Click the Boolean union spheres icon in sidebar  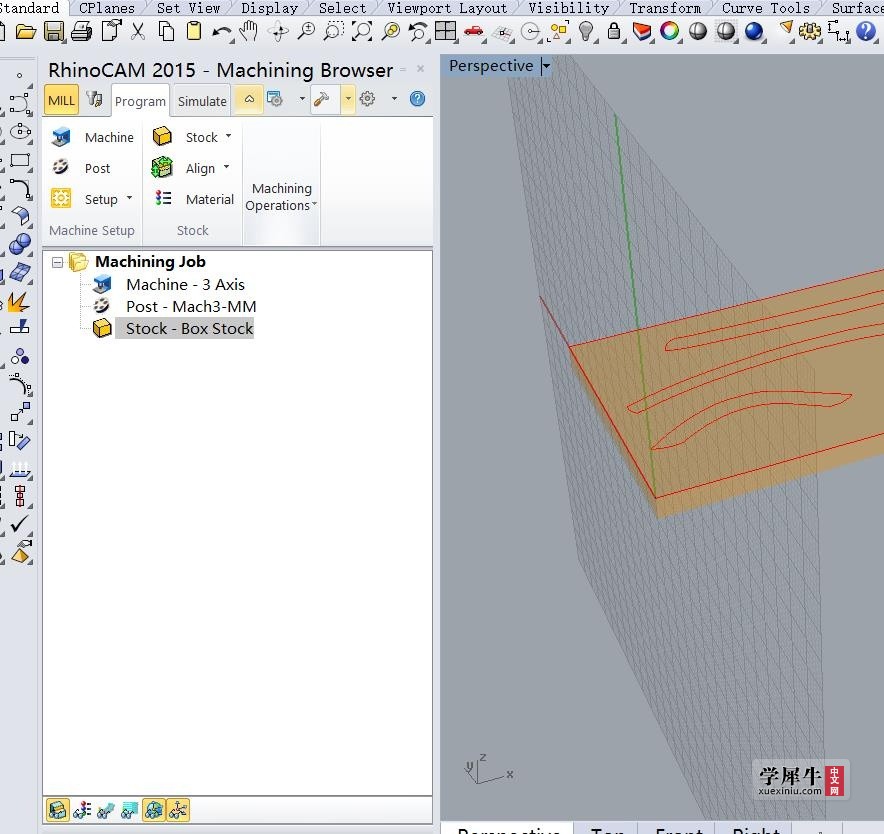coord(20,244)
